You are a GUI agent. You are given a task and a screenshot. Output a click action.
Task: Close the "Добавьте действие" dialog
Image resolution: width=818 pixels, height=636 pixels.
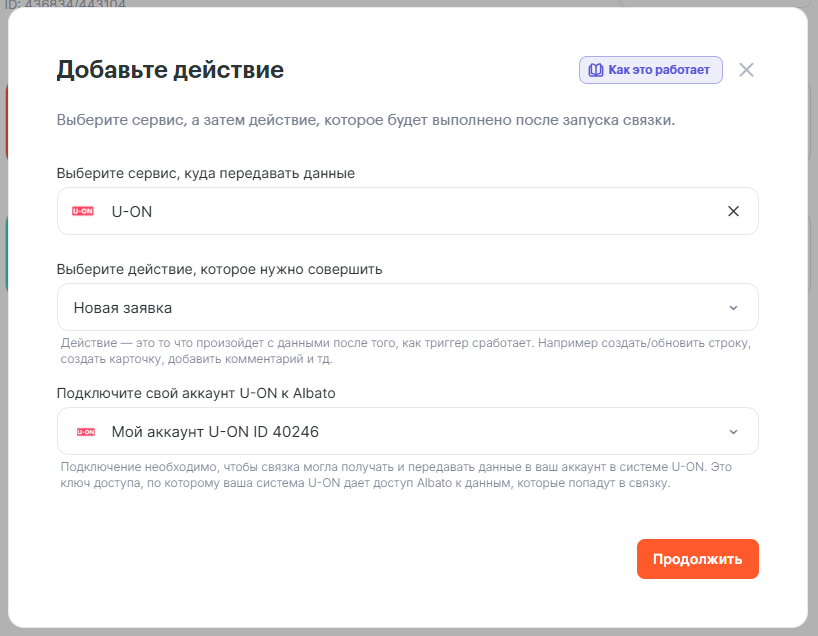[746, 70]
